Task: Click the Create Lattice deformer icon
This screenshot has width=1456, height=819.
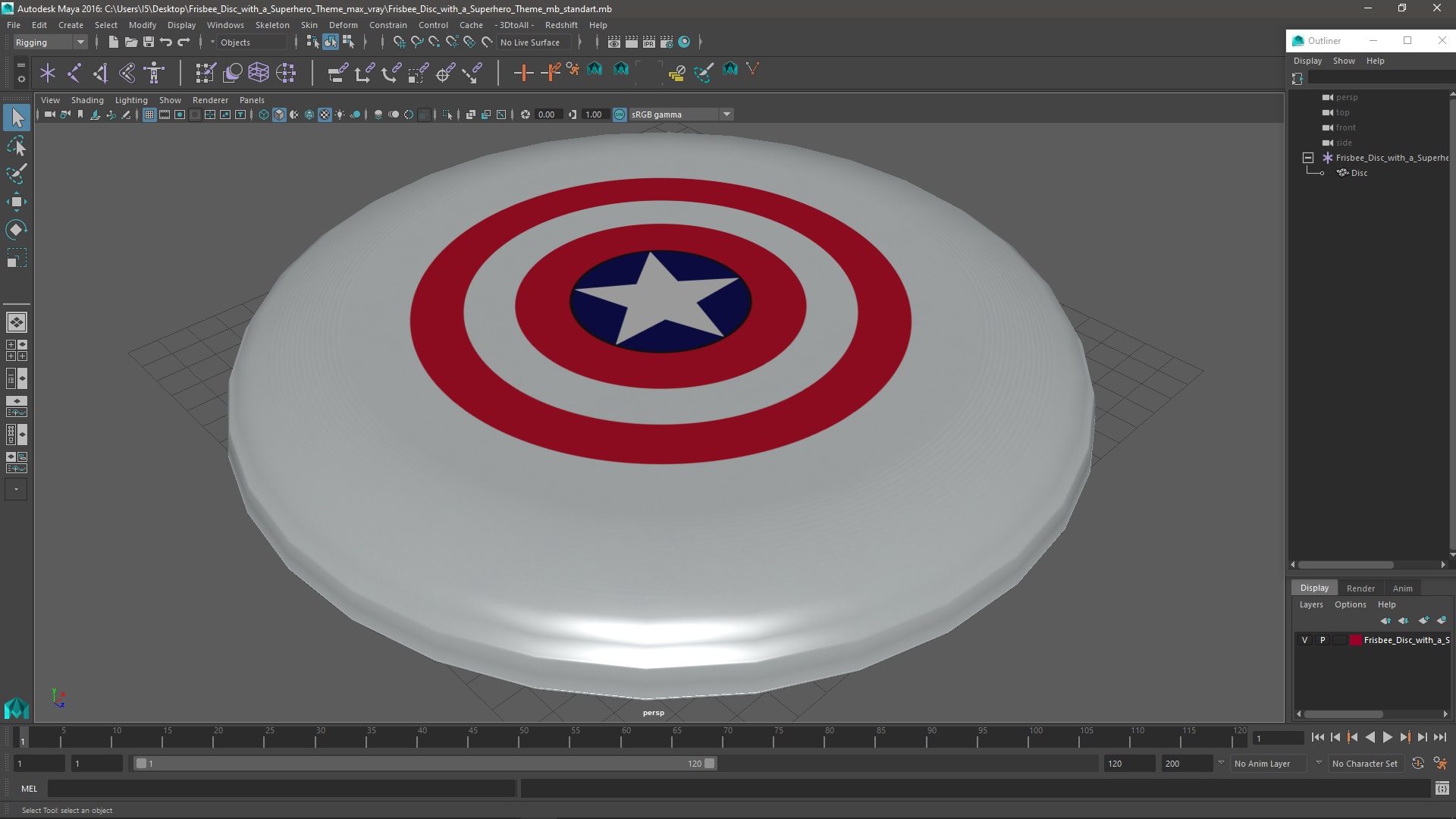Action: tap(259, 73)
